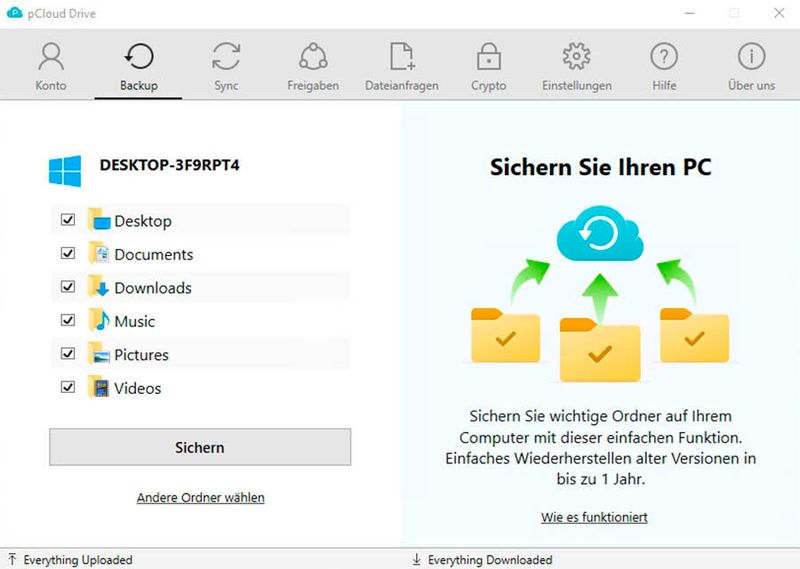Select the Documents row label
Viewport: 800px width, 569px height.
(x=154, y=254)
